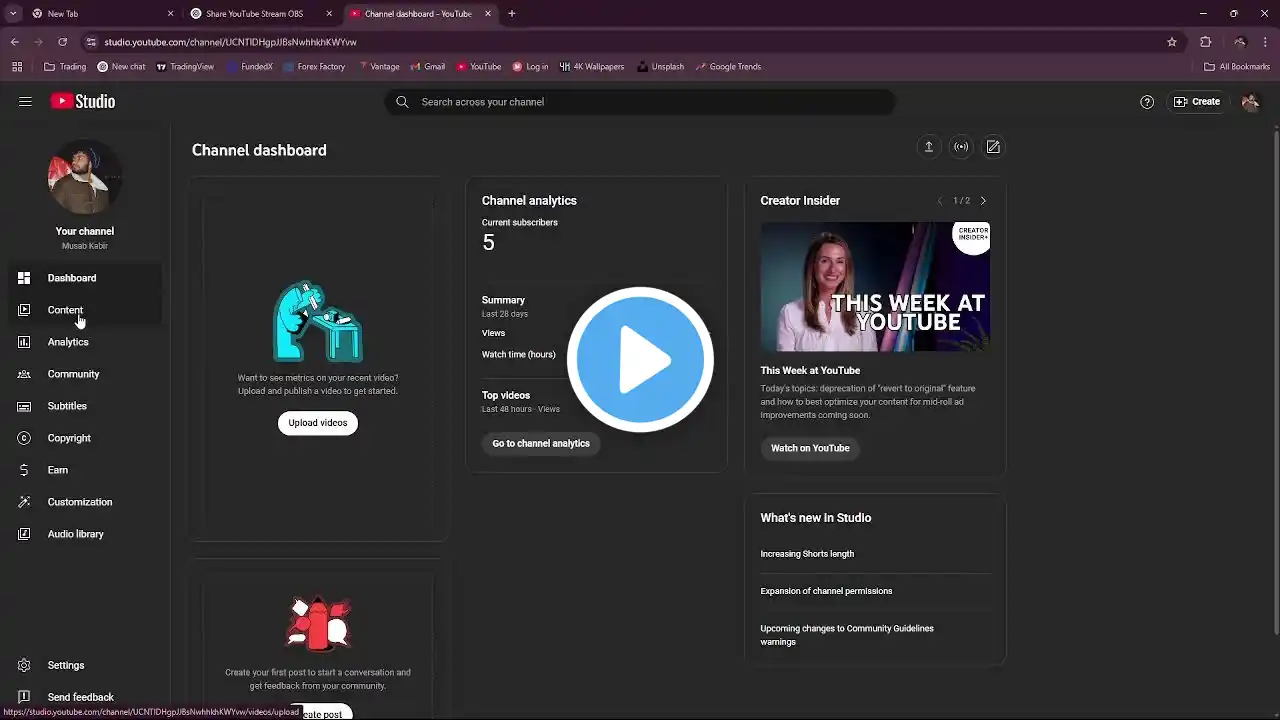Open the Unsplash bookmark

(x=660, y=67)
